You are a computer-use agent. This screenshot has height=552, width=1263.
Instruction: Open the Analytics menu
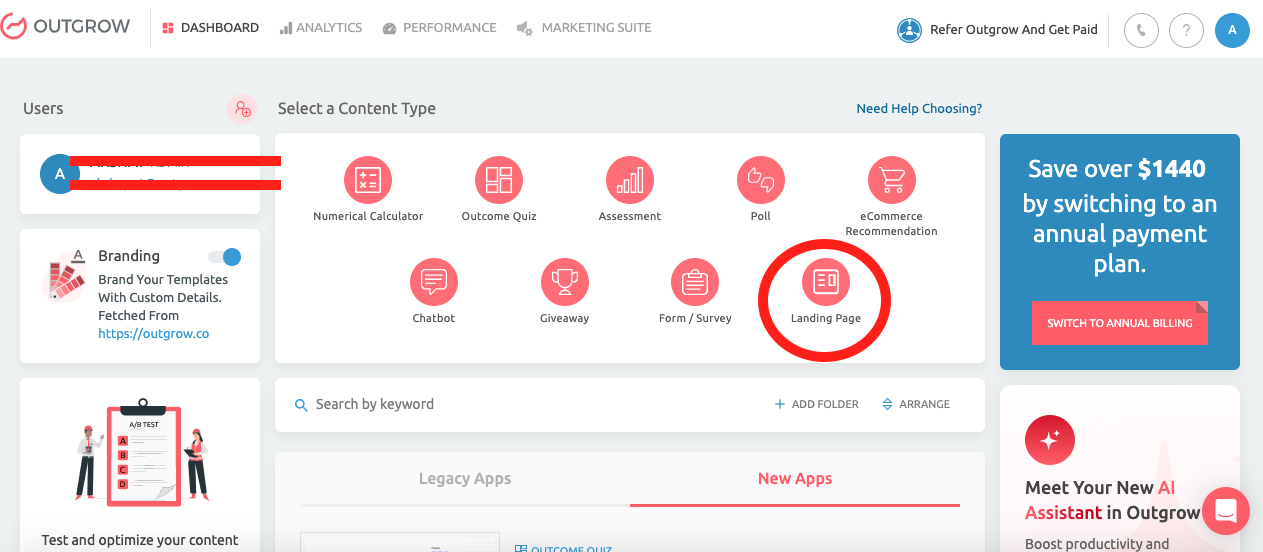321,28
